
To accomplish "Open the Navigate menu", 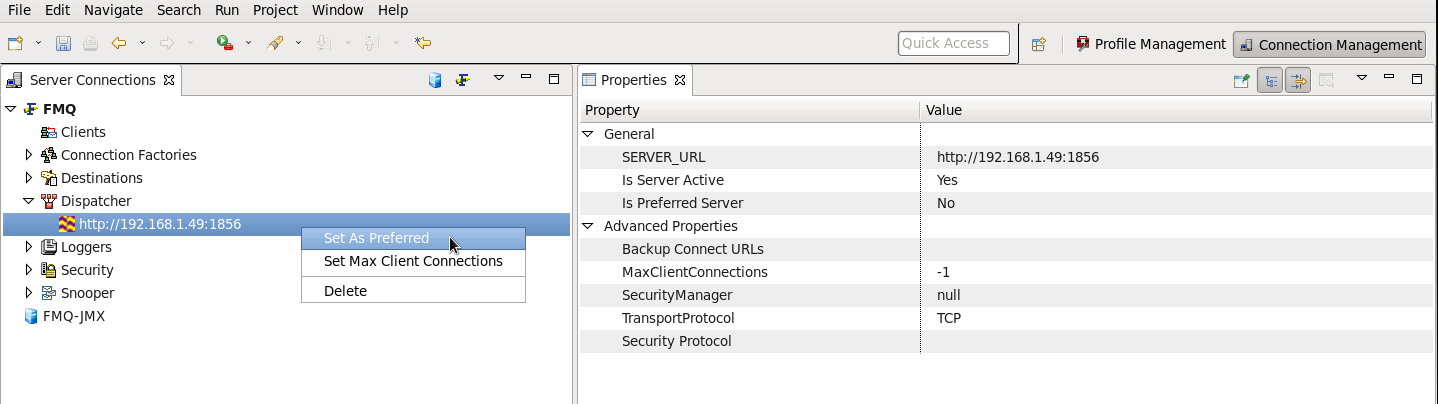I will point(113,10).
